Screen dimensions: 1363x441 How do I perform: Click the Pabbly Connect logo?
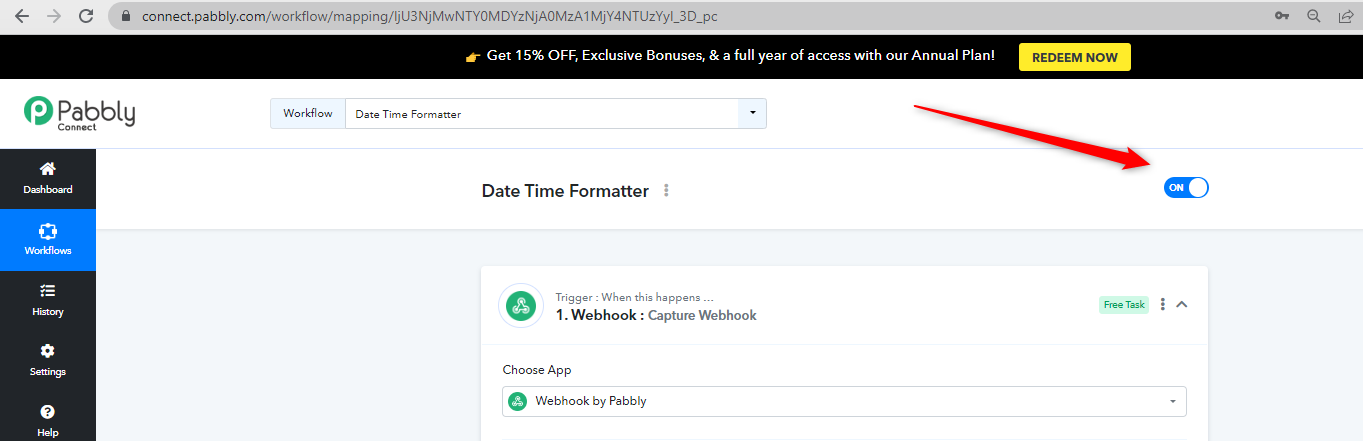(80, 111)
